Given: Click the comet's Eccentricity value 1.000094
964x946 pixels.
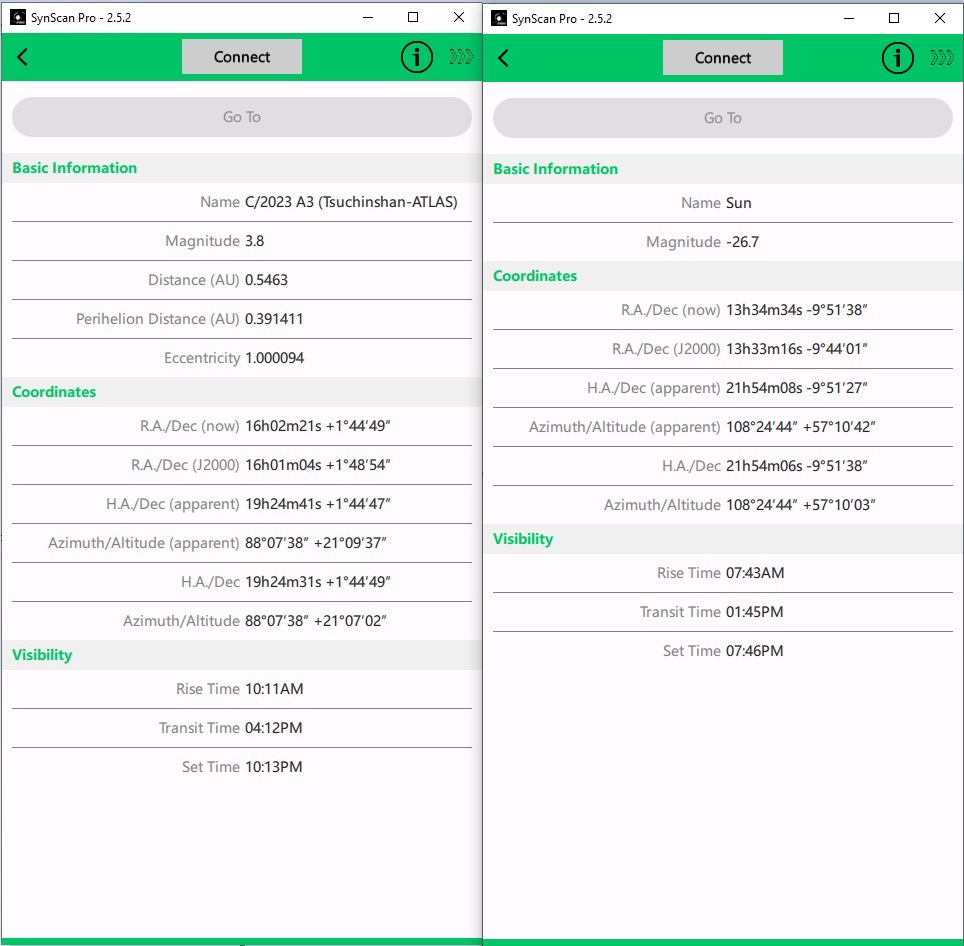Looking at the screenshot, I should point(274,358).
